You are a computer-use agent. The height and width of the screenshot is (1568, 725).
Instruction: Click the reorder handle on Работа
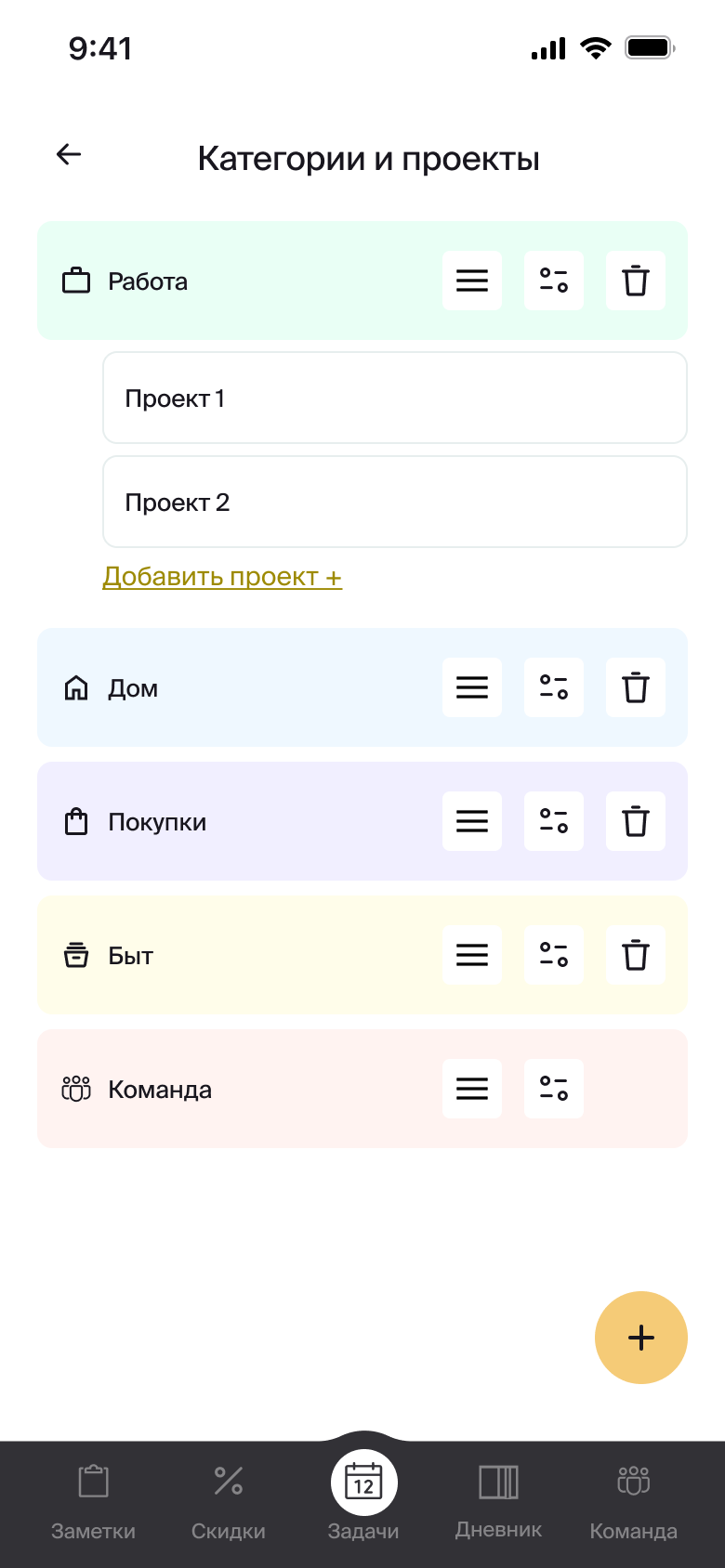[x=472, y=281]
